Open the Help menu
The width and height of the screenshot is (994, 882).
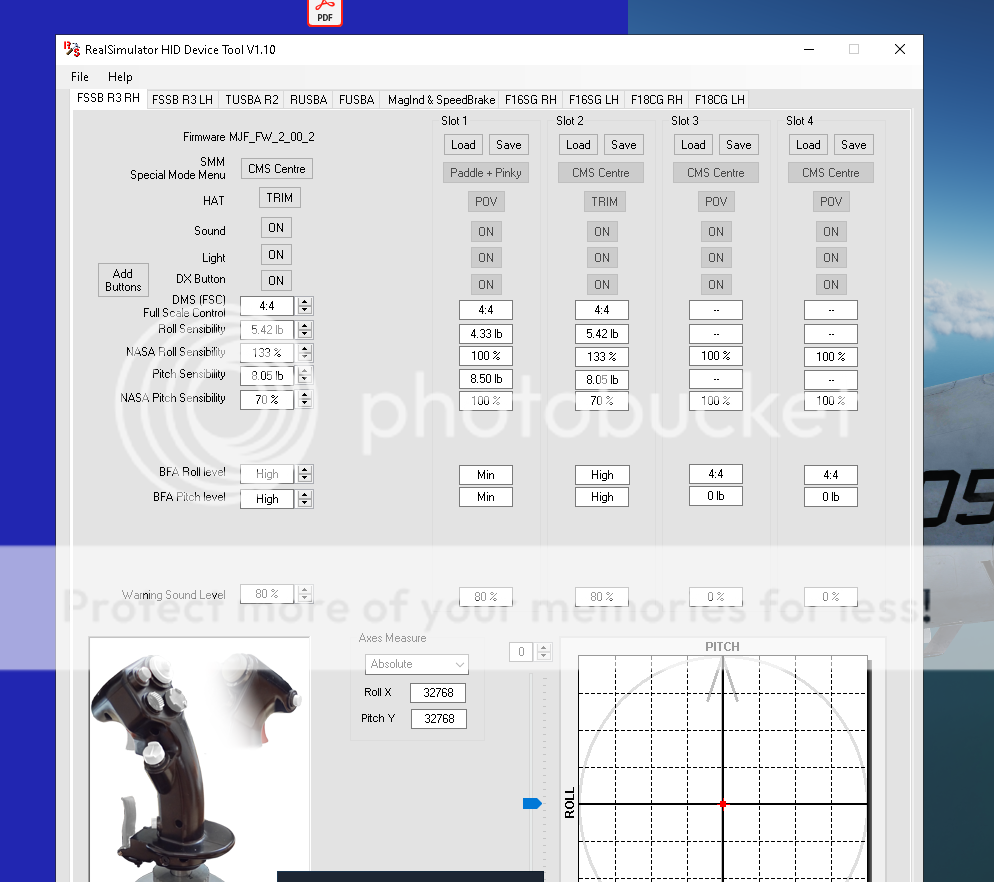click(x=120, y=77)
